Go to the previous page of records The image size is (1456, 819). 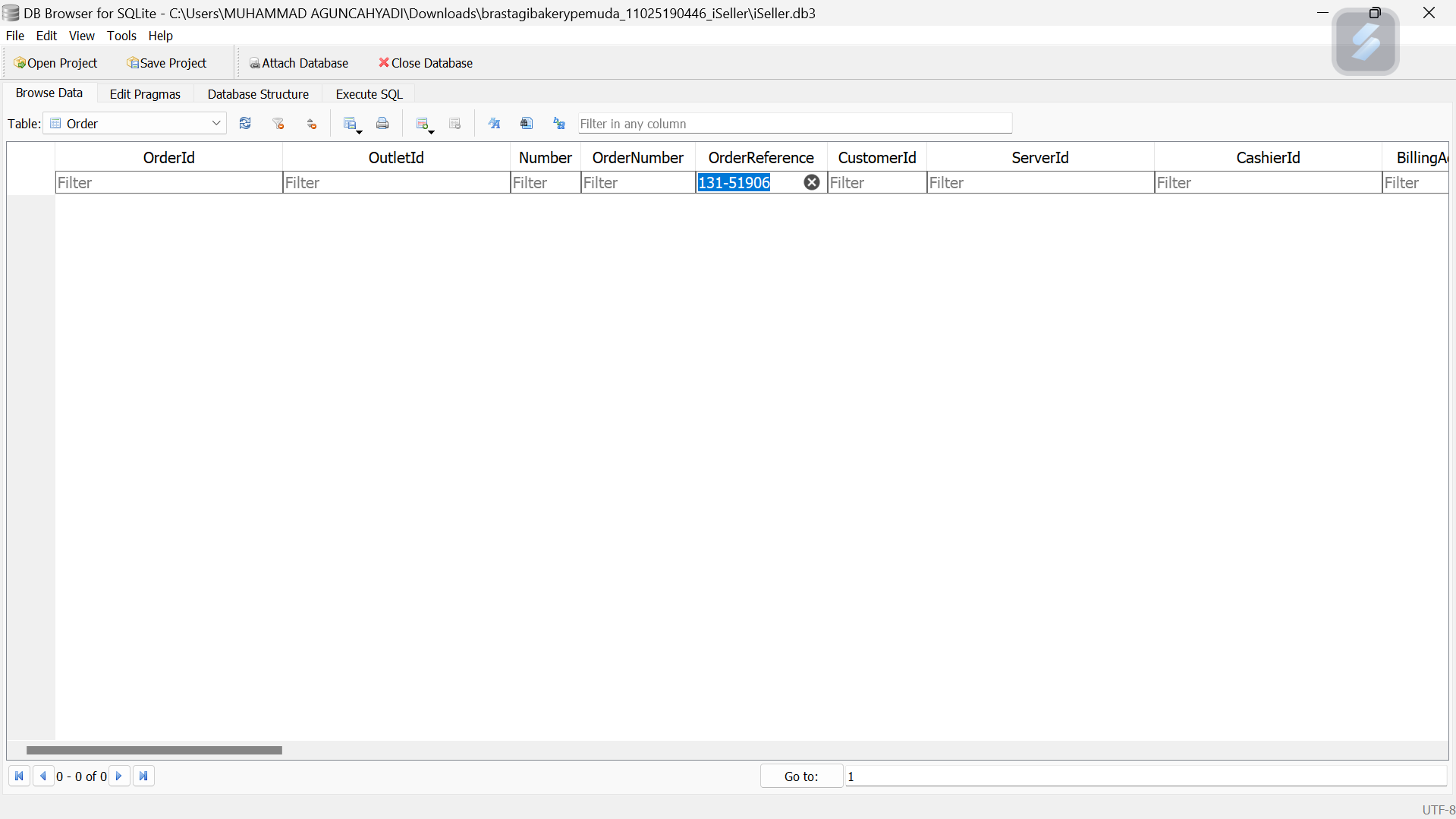point(43,776)
